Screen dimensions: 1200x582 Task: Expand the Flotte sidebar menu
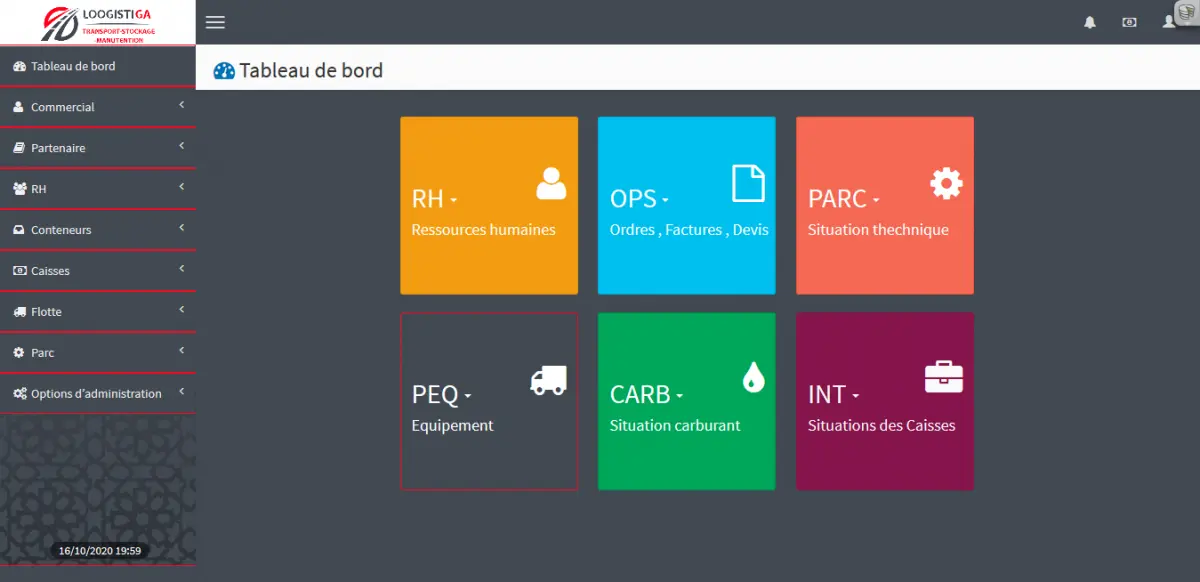pyautogui.click(x=97, y=312)
